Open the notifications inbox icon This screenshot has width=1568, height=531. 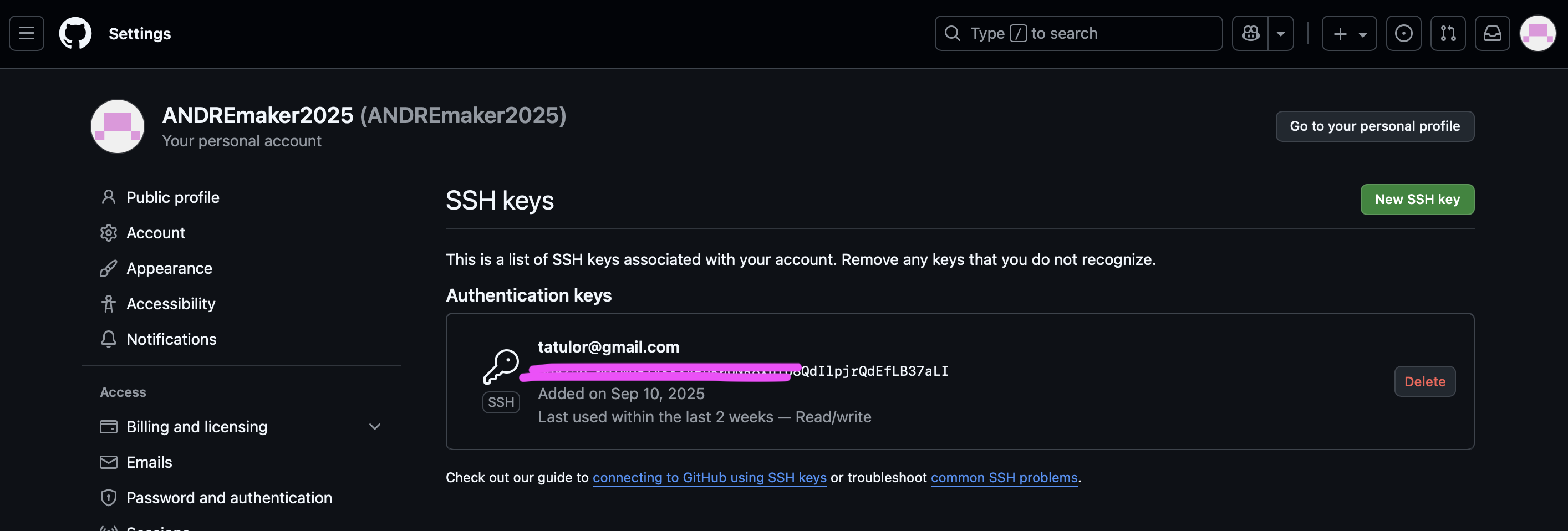[x=1492, y=33]
